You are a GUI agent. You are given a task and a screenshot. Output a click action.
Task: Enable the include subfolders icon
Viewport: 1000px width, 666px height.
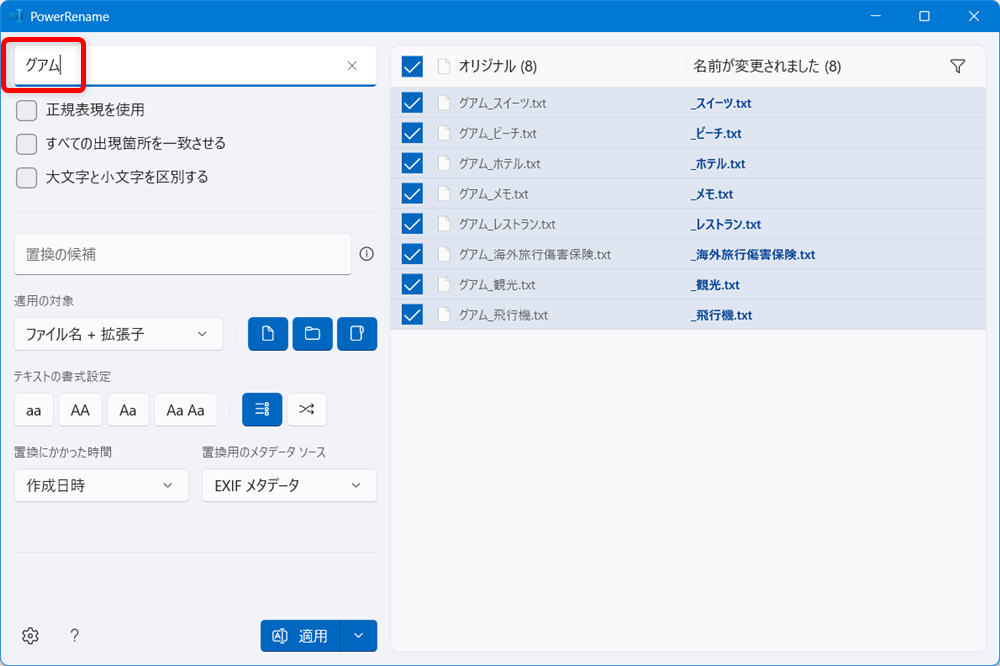(x=355, y=333)
